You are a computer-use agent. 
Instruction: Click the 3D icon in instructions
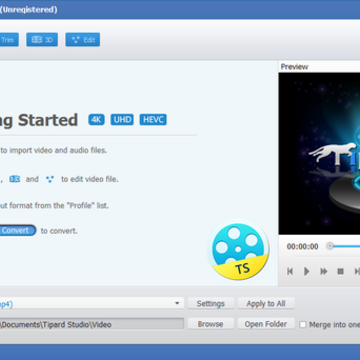15,179
